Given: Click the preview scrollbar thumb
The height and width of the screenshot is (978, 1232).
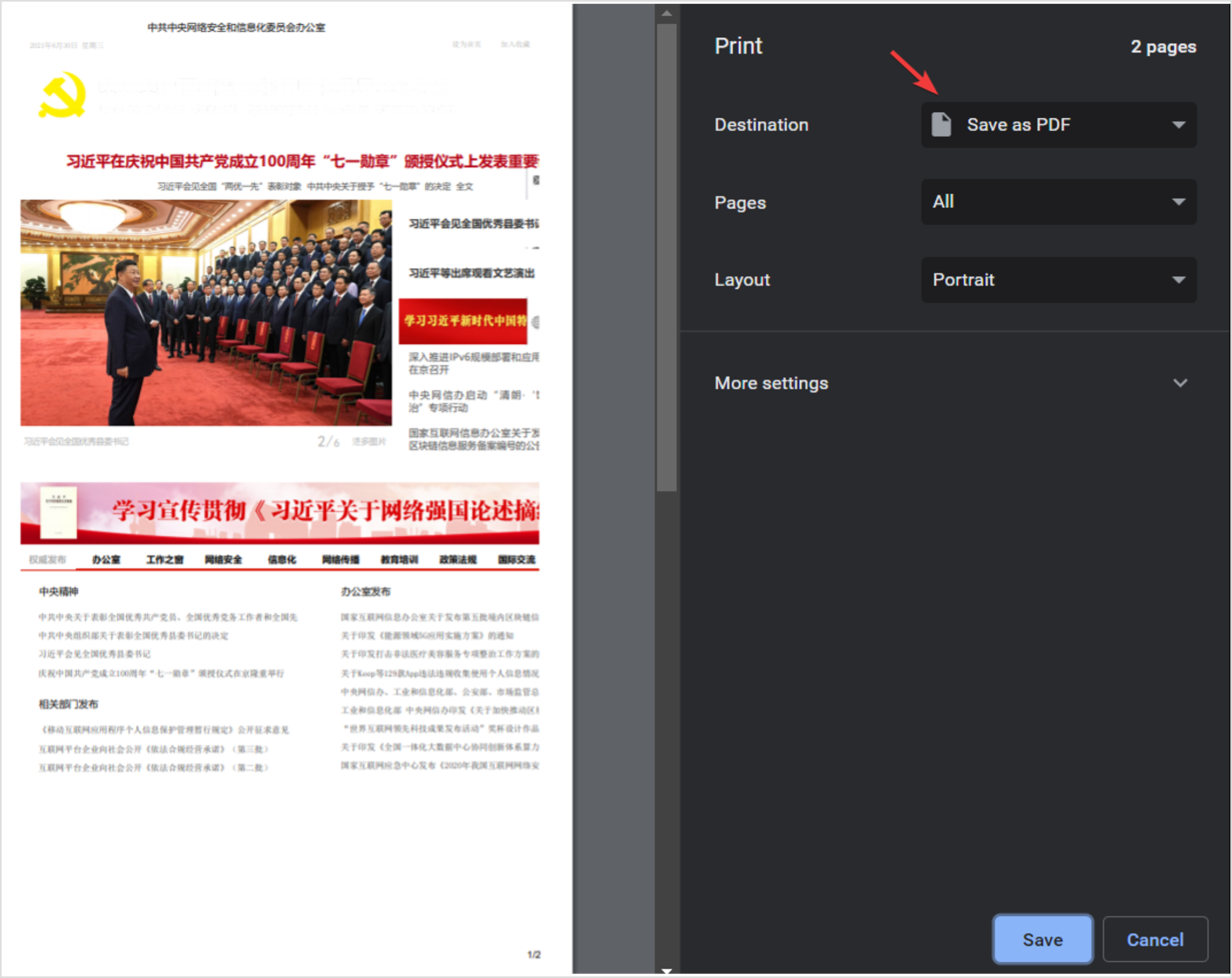Looking at the screenshot, I should (666, 257).
